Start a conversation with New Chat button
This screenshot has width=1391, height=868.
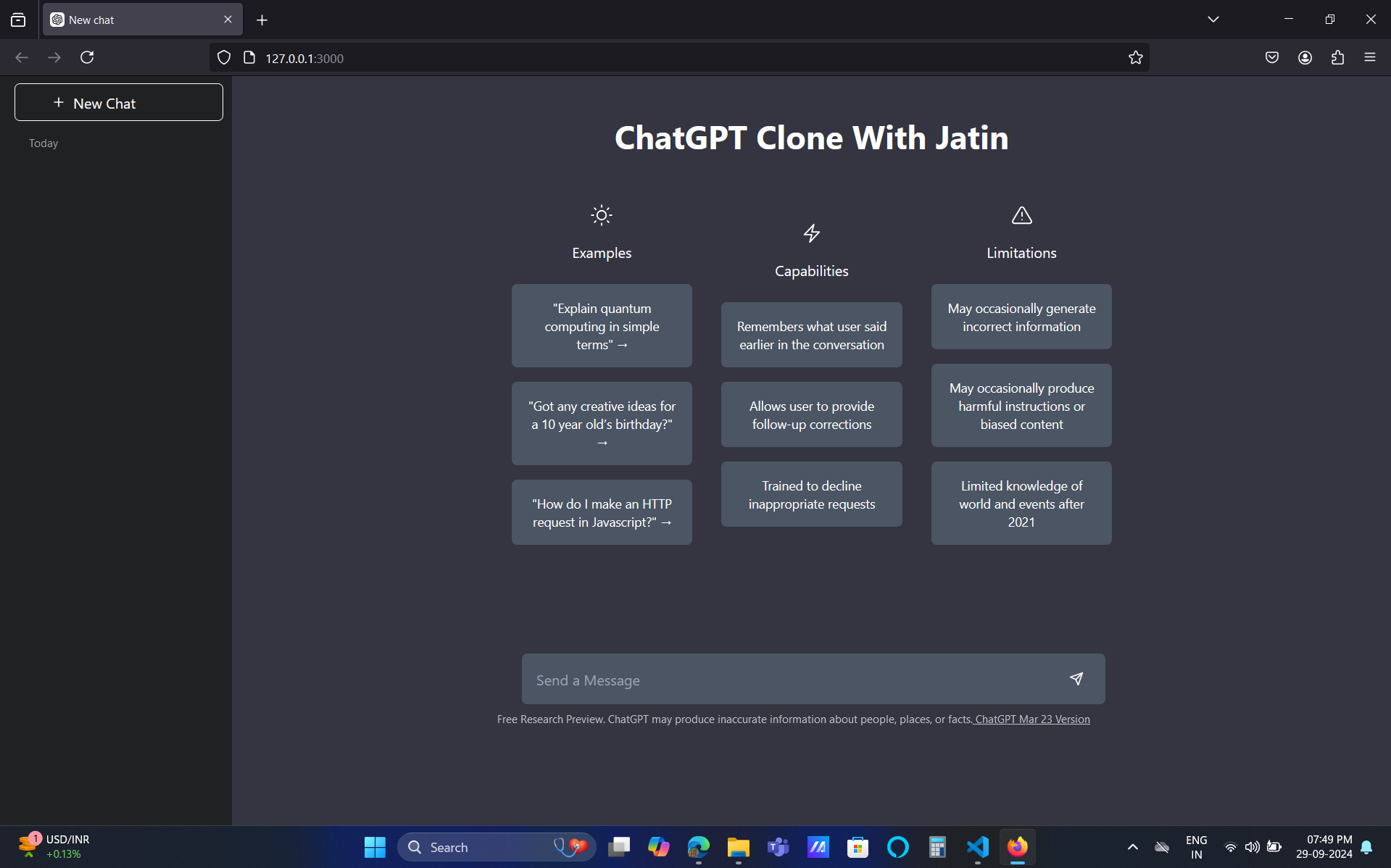[119, 103]
